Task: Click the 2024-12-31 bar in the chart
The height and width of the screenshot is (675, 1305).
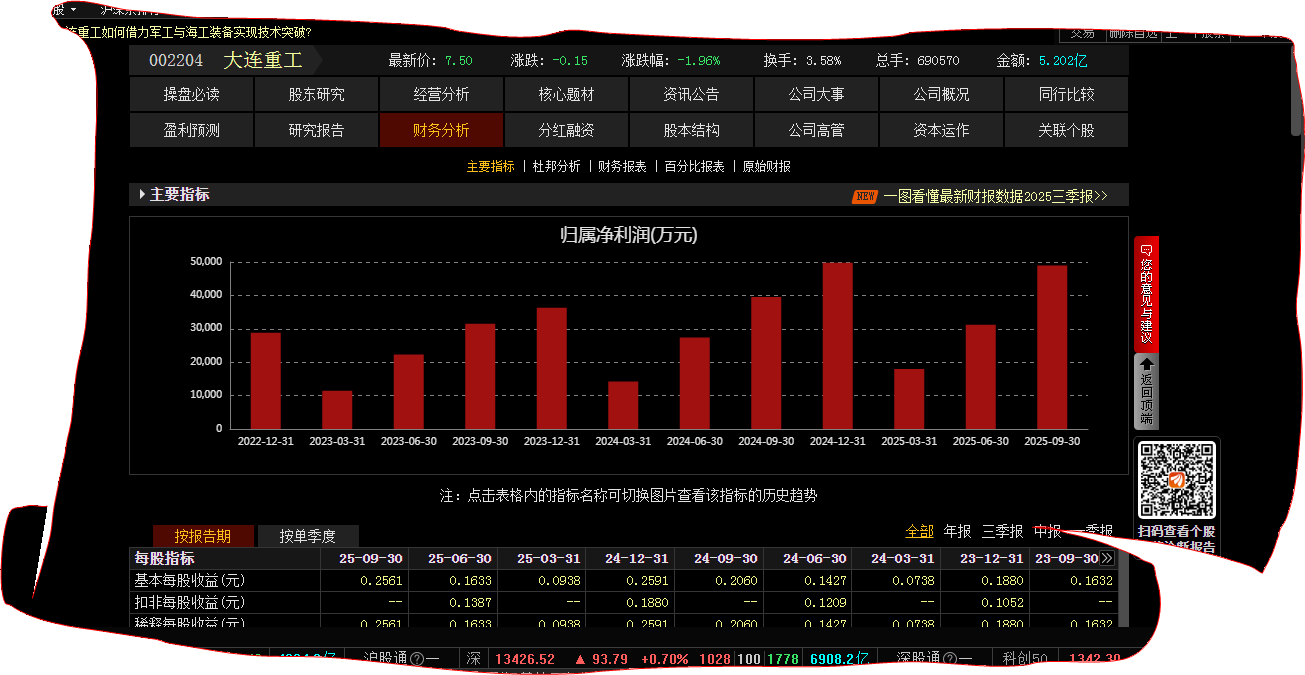Action: [x=837, y=346]
